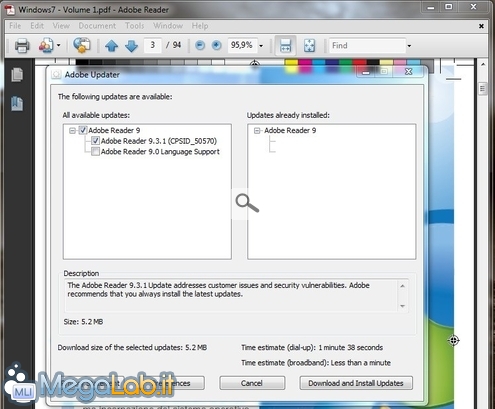
Task: Click the Adobe Updater title icon
Action: coord(56,75)
